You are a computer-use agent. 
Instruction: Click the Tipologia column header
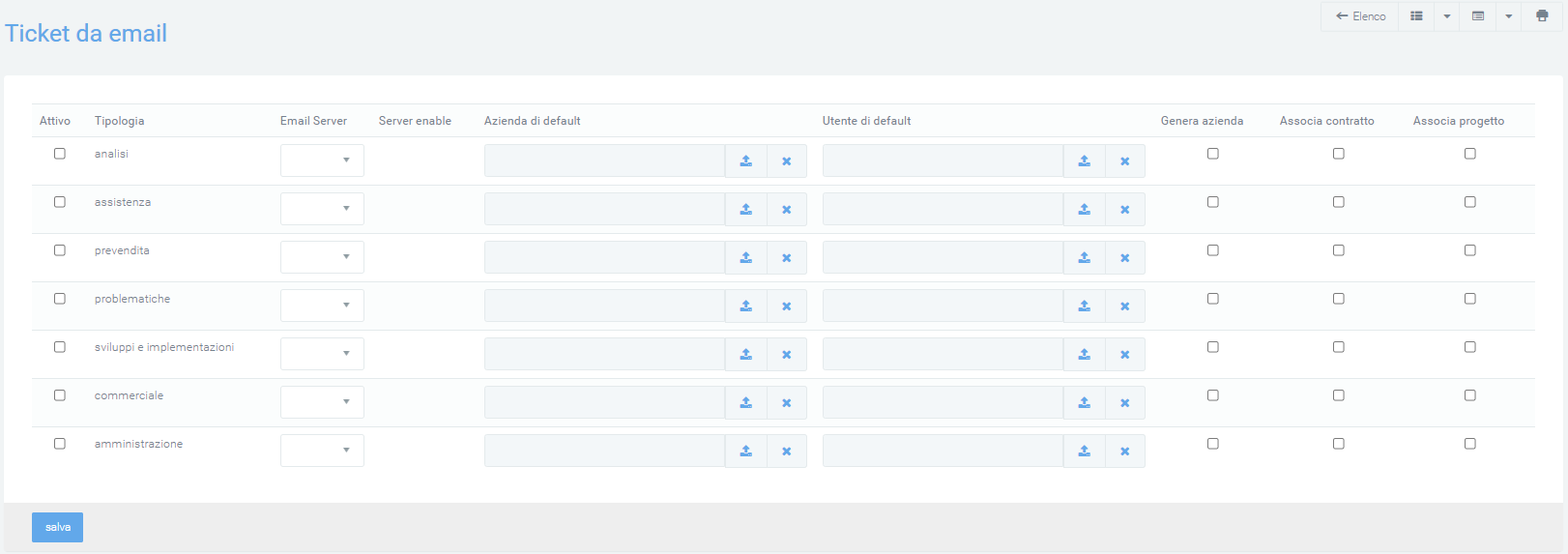coord(120,121)
